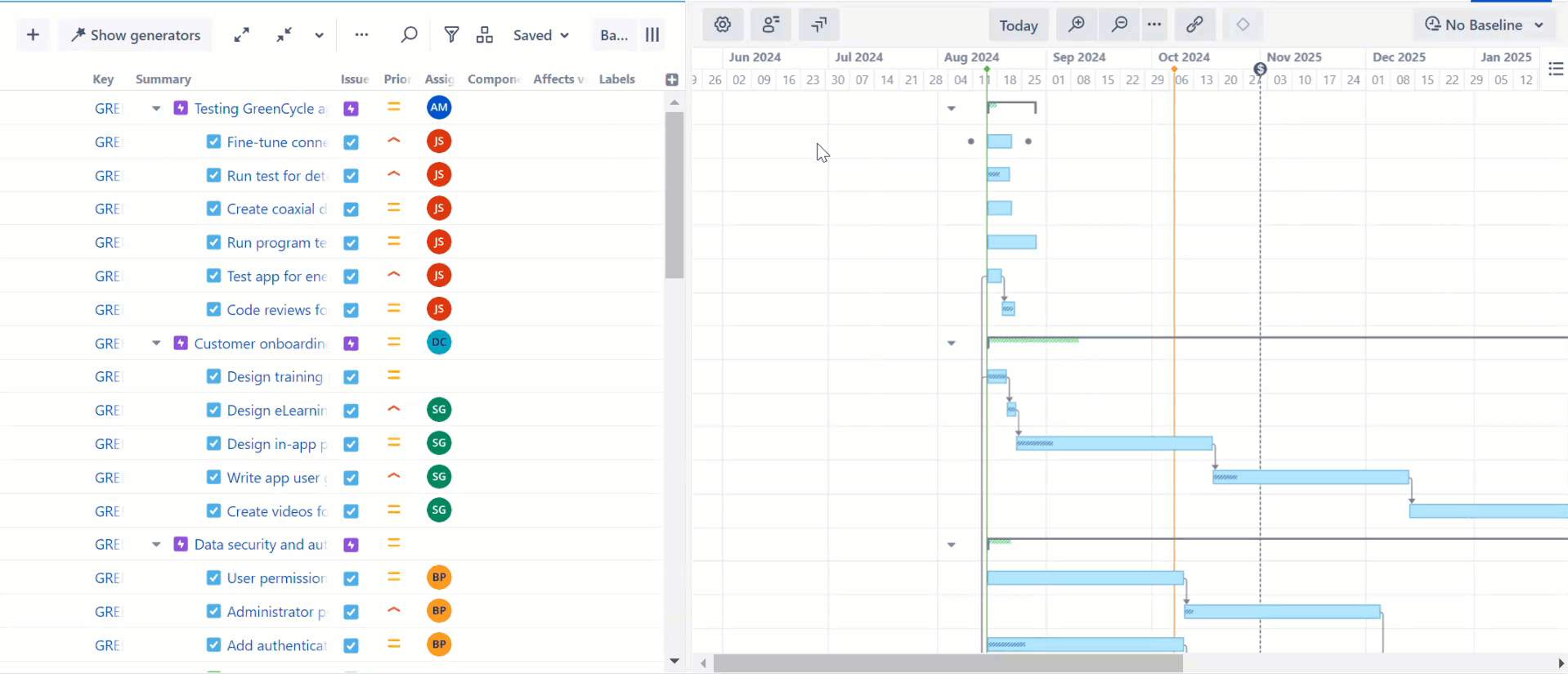Click the zoom in magnifier on Gantt toolbar
This screenshot has height=674, width=1568.
tap(1077, 25)
